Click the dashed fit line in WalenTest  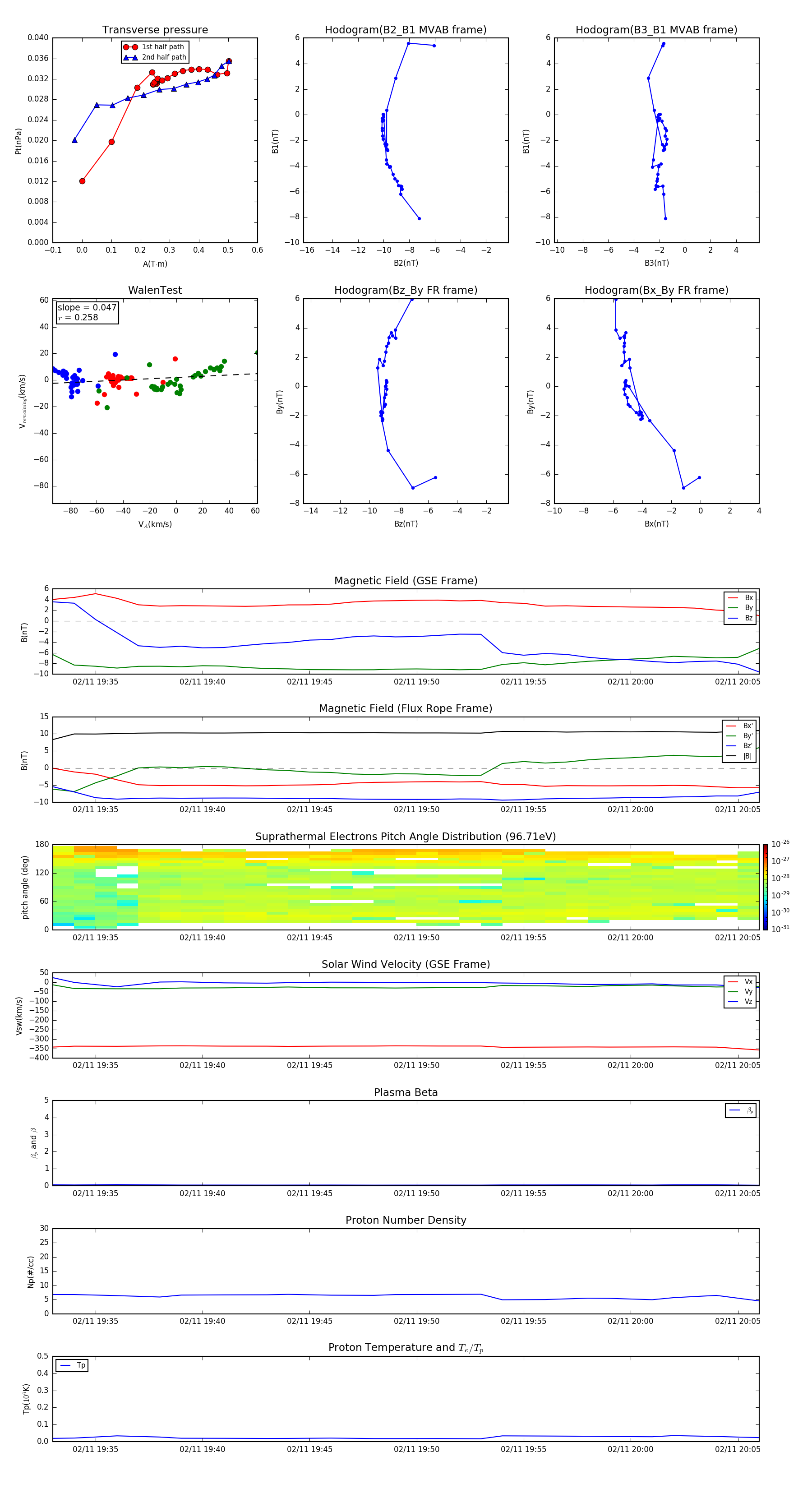click(155, 378)
